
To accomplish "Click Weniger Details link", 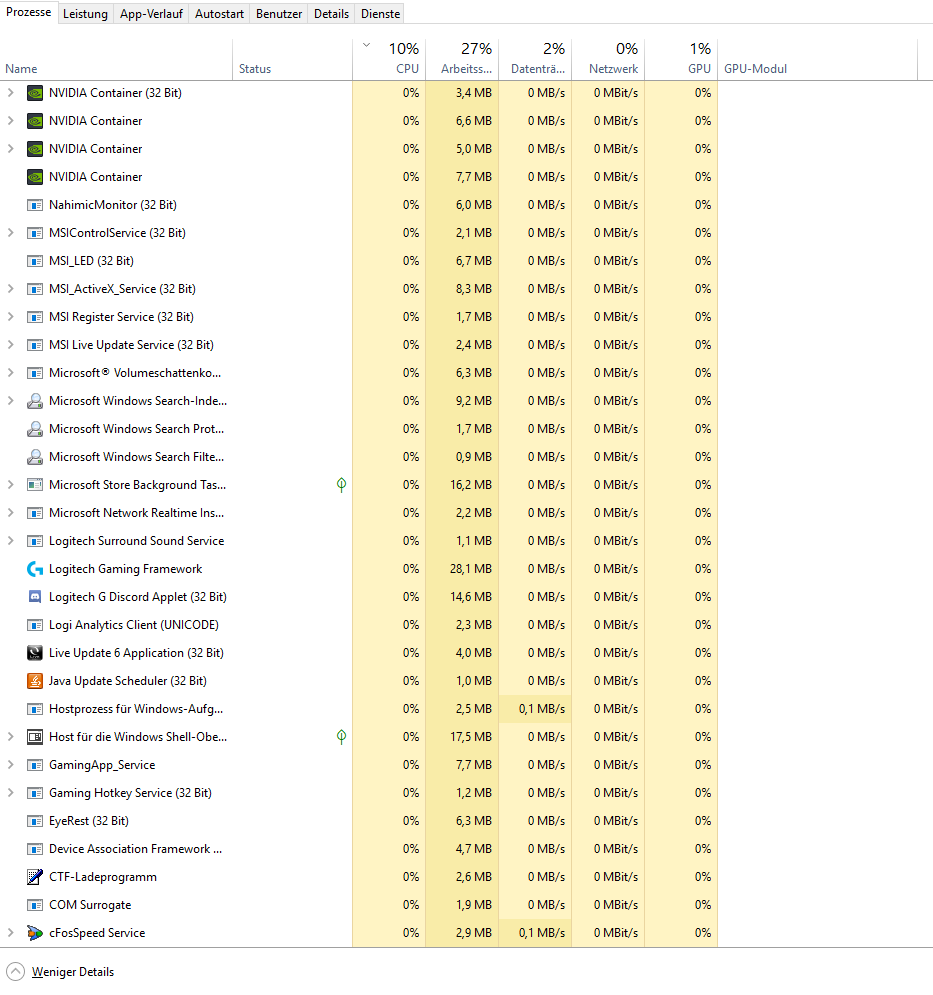I will pos(73,972).
